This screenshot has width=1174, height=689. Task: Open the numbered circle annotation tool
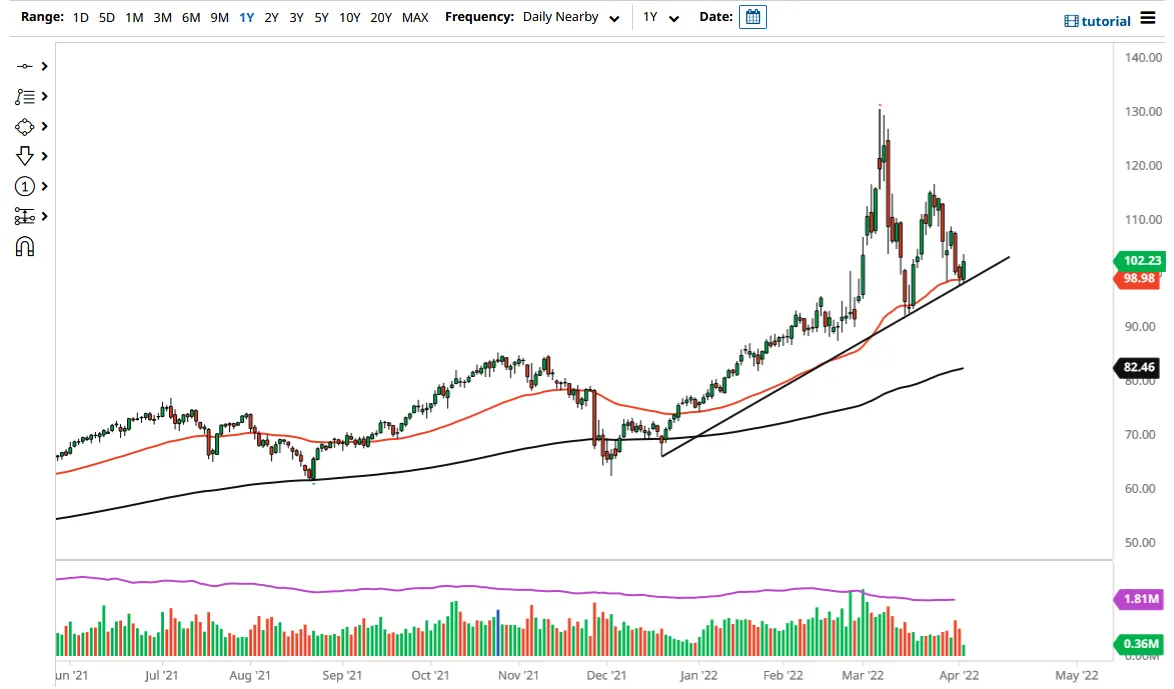point(25,186)
